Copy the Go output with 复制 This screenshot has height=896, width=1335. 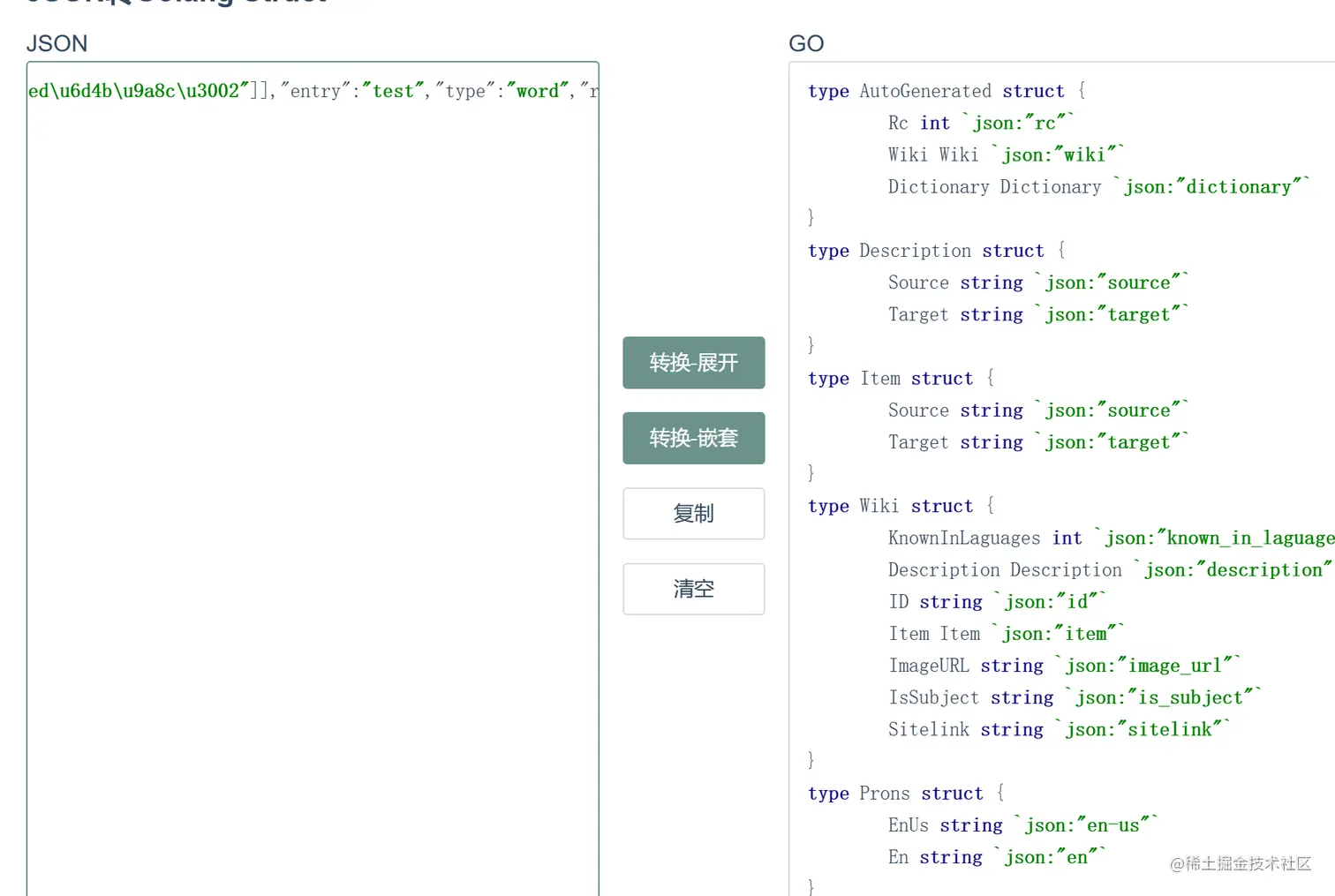694,514
